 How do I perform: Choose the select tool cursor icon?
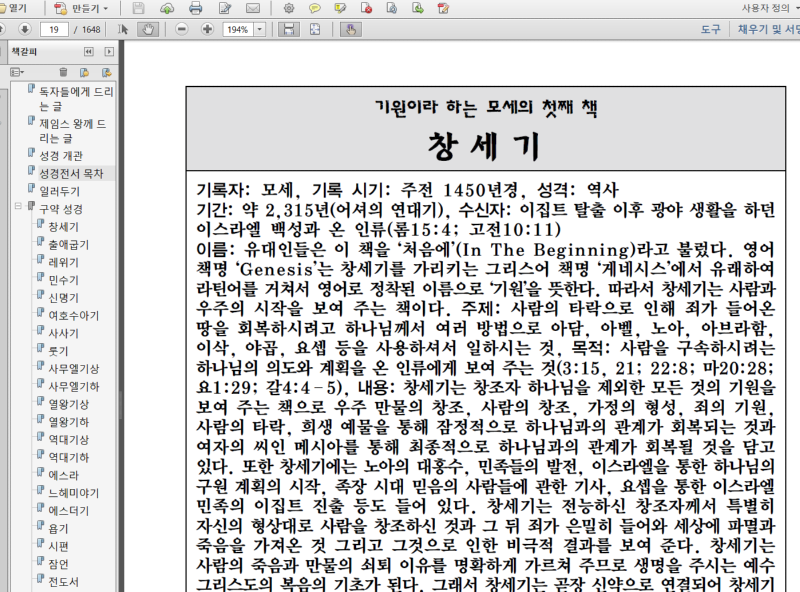click(x=123, y=29)
